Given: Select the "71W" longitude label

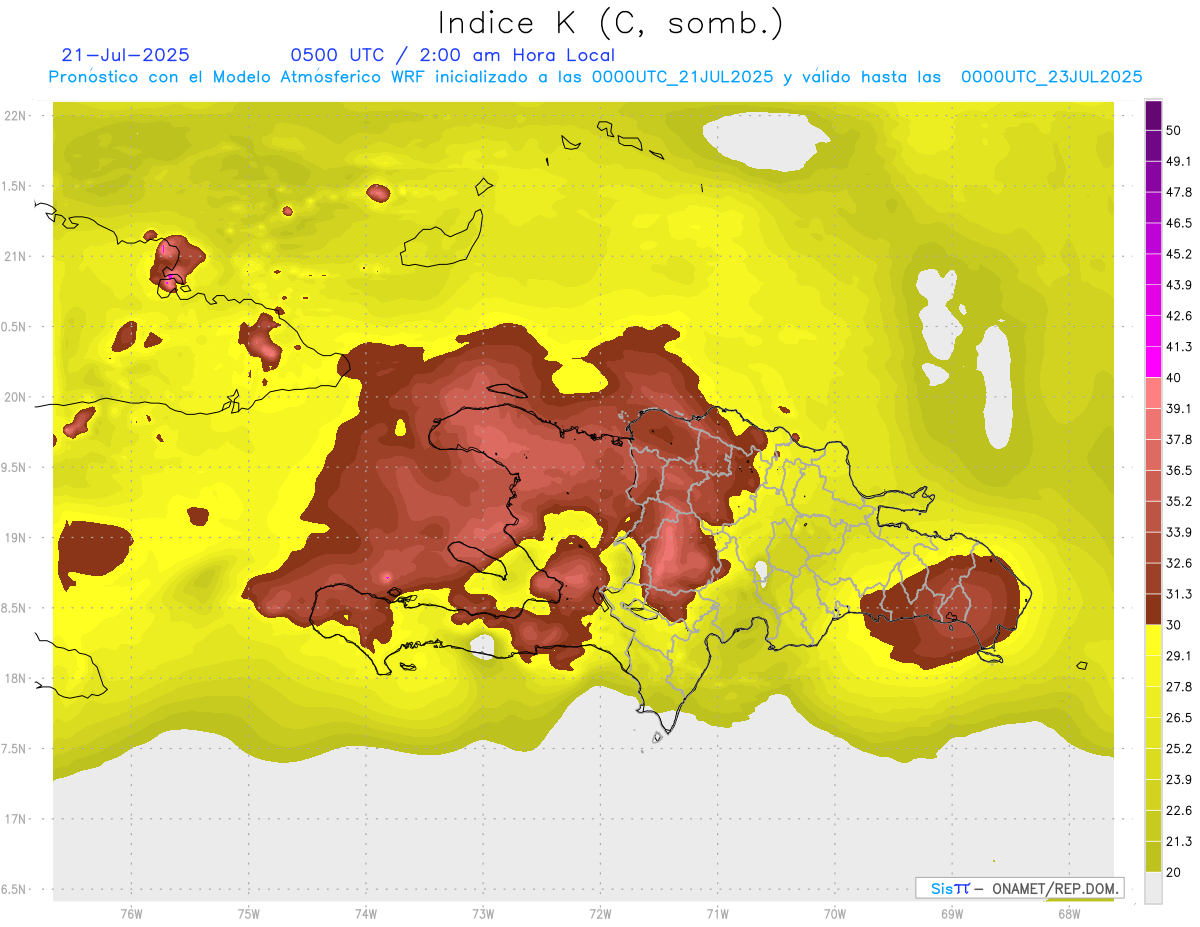Looking at the screenshot, I should tap(717, 913).
